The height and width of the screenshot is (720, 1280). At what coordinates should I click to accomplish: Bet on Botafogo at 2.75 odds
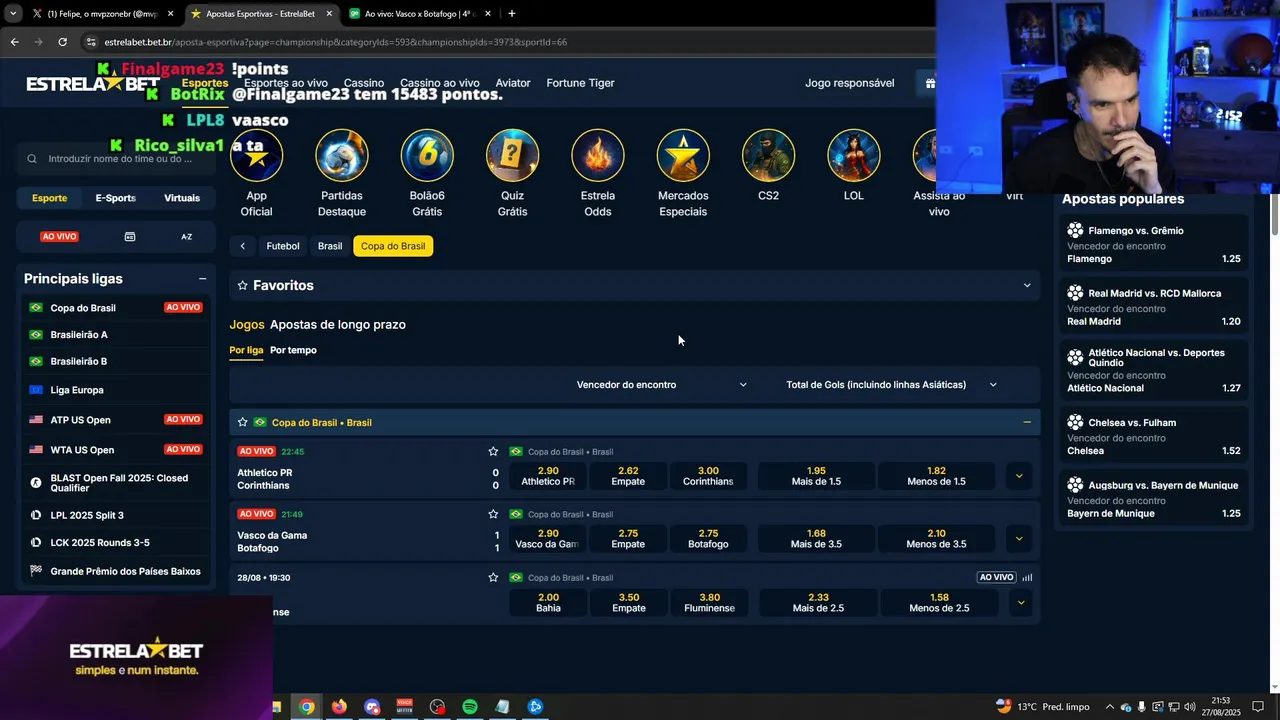[708, 539]
